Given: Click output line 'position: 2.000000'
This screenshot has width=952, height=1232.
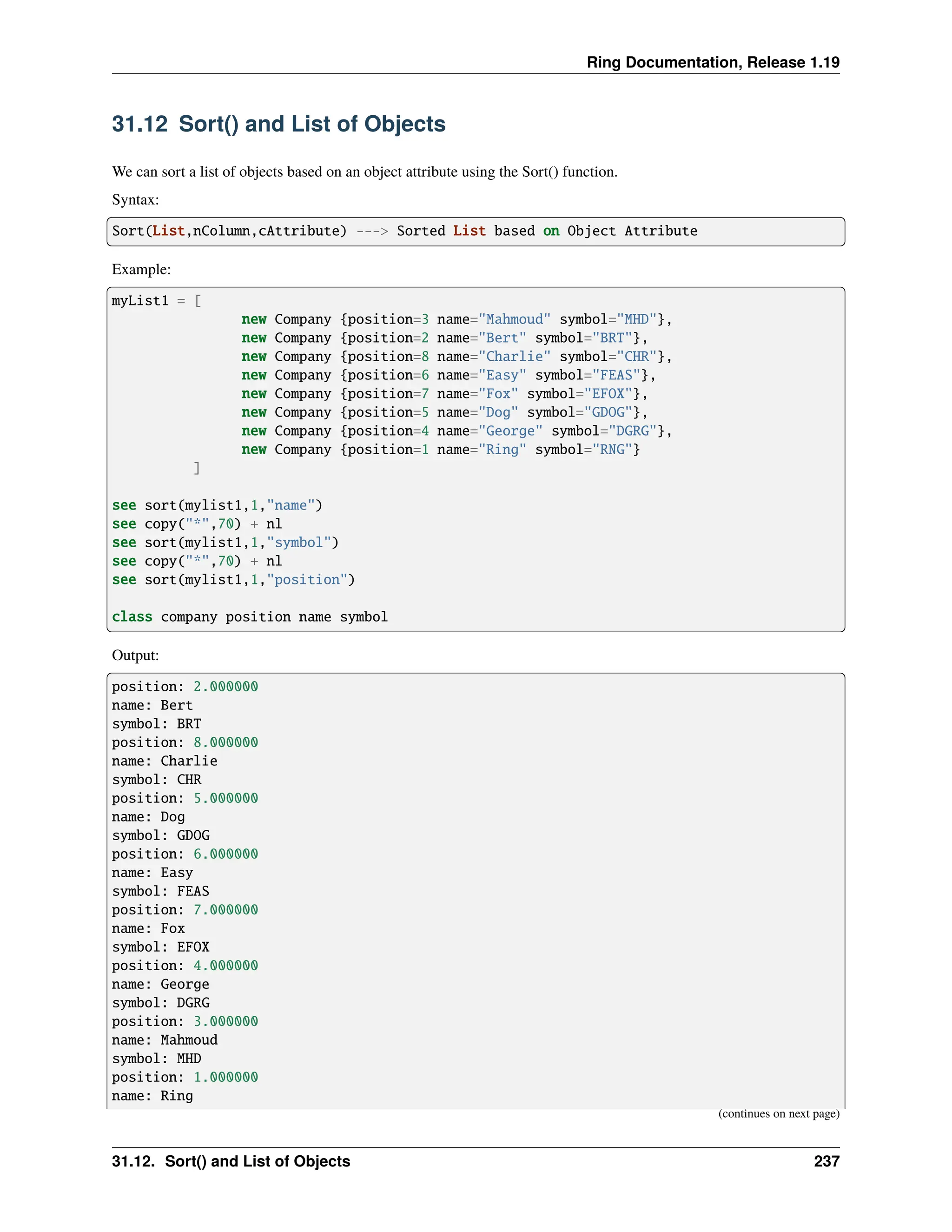Looking at the screenshot, I should 185,687.
